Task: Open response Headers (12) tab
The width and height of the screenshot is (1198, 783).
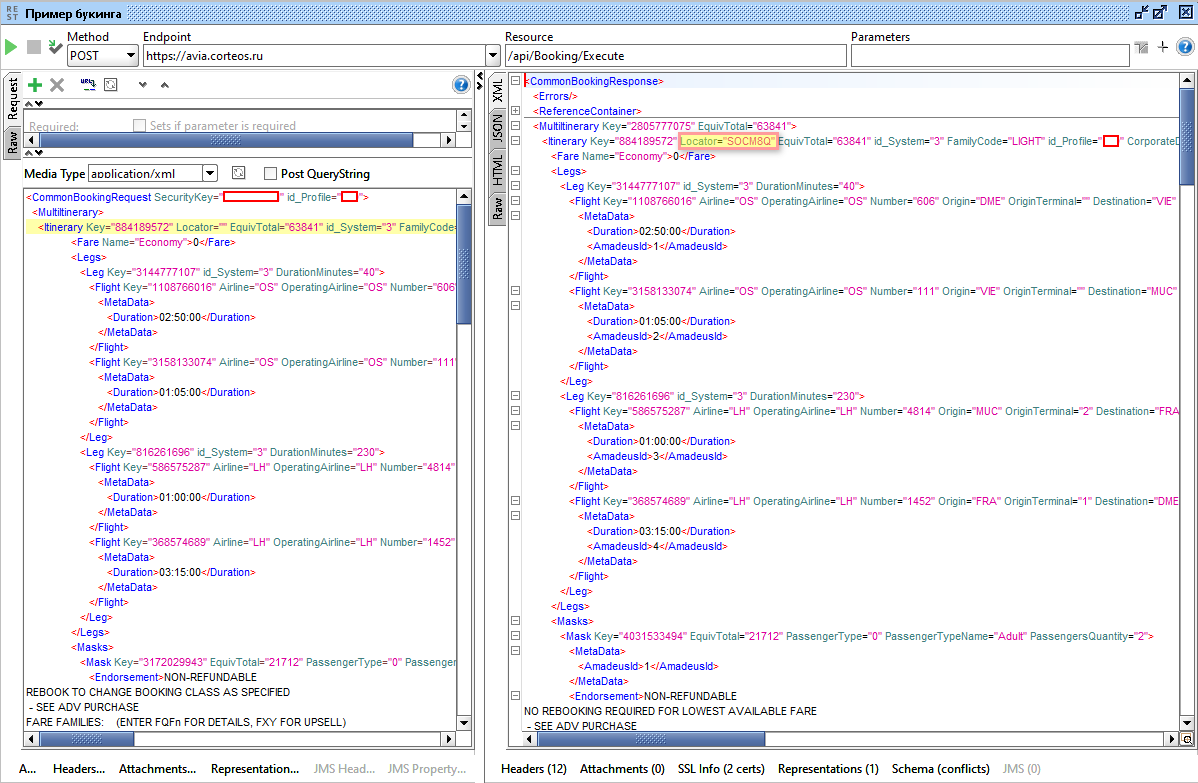Action: [534, 769]
